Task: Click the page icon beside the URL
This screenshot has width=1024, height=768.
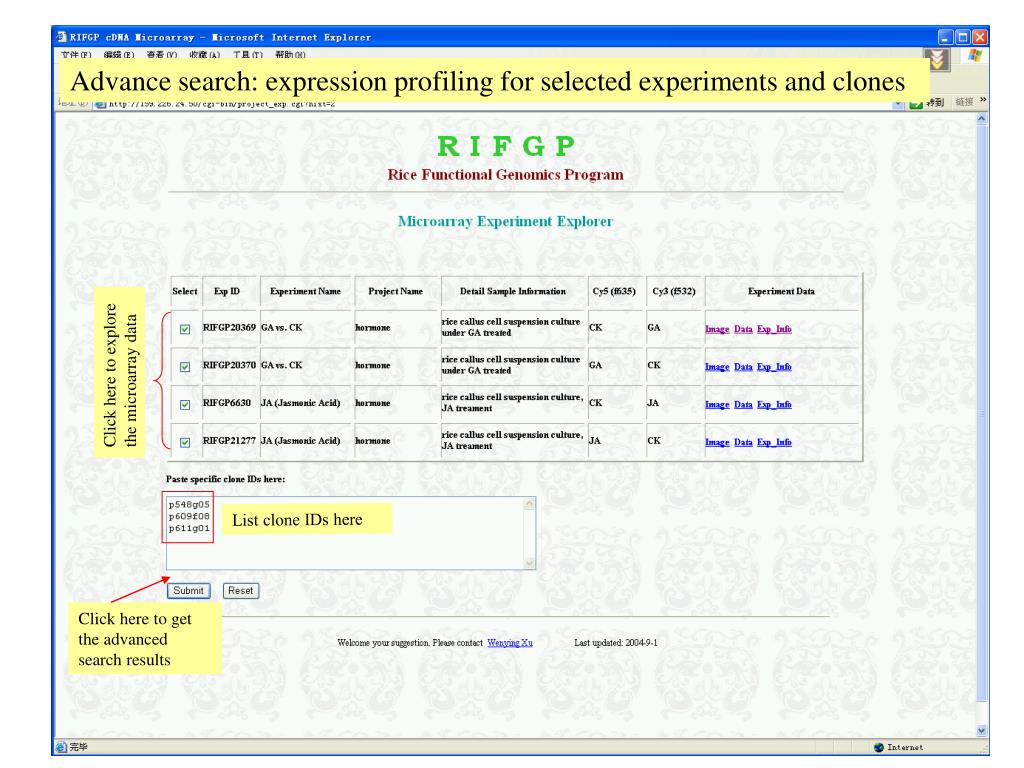Action: (x=101, y=104)
